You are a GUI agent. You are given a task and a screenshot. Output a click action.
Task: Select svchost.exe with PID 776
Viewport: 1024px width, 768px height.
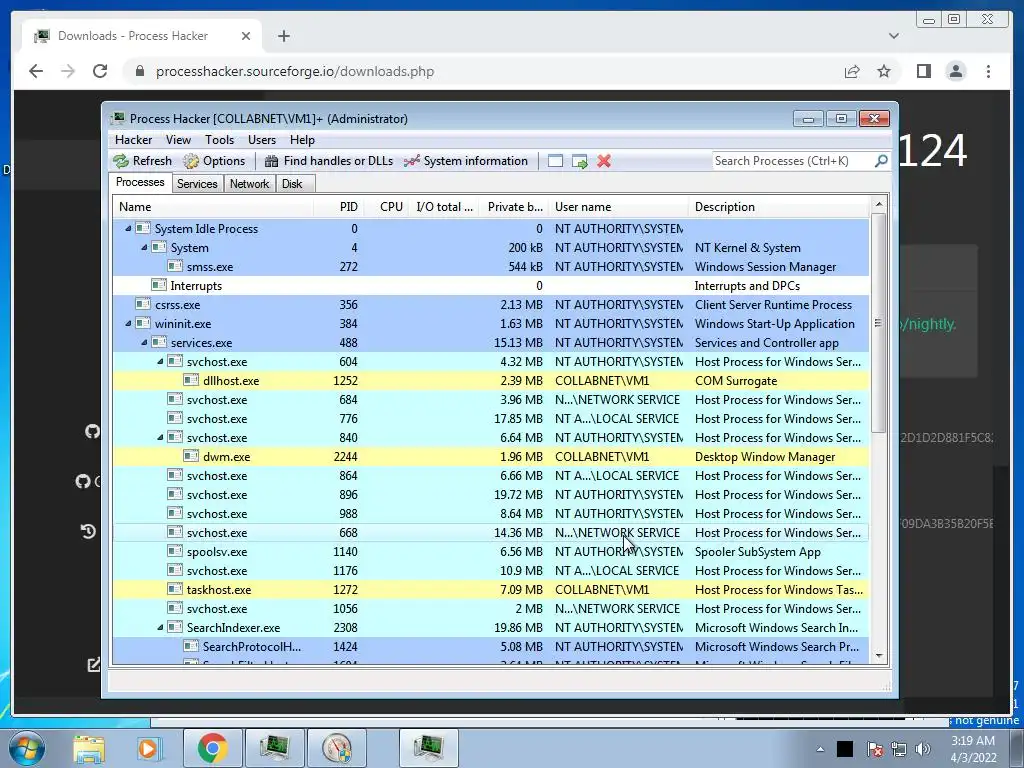[490, 419]
